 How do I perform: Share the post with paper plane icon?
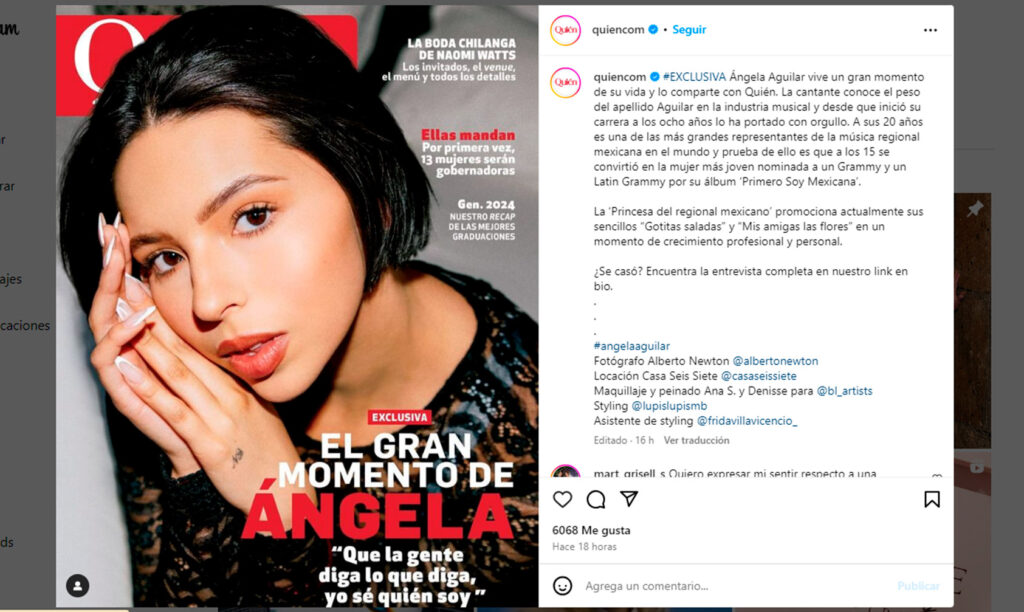pyautogui.click(x=629, y=499)
